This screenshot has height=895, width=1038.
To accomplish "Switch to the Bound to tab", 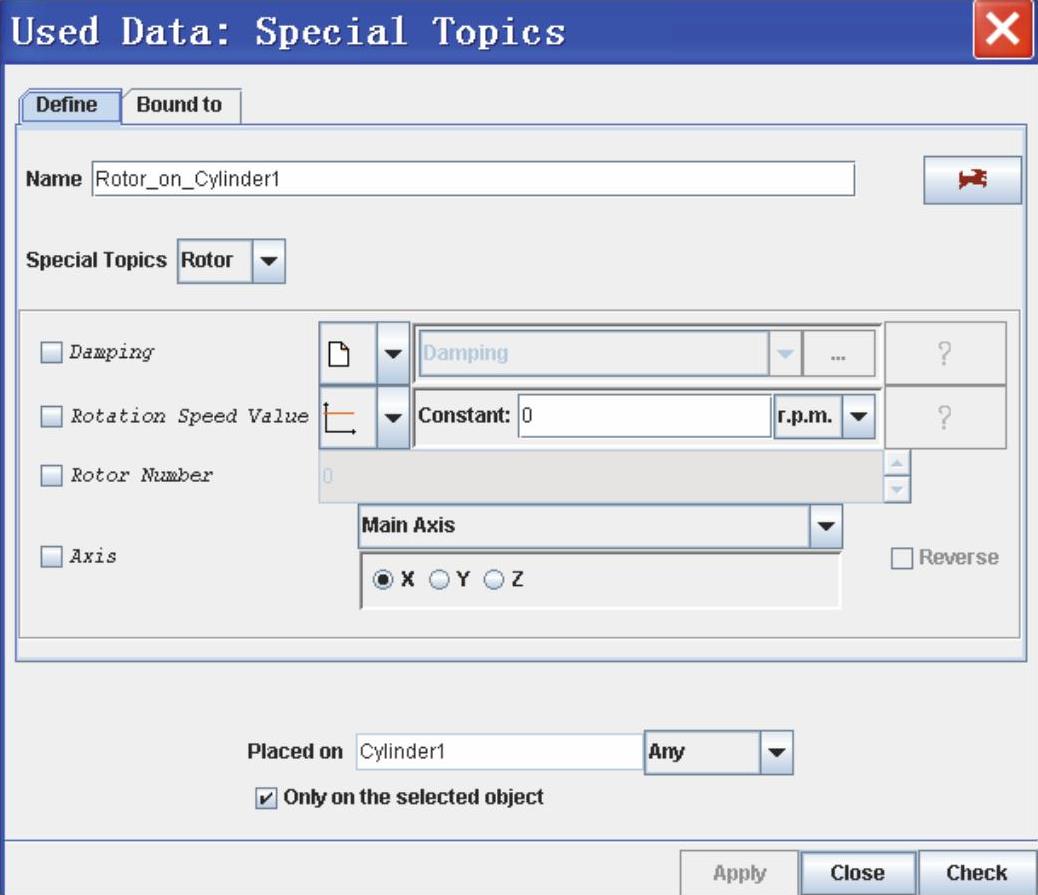I will [180, 105].
